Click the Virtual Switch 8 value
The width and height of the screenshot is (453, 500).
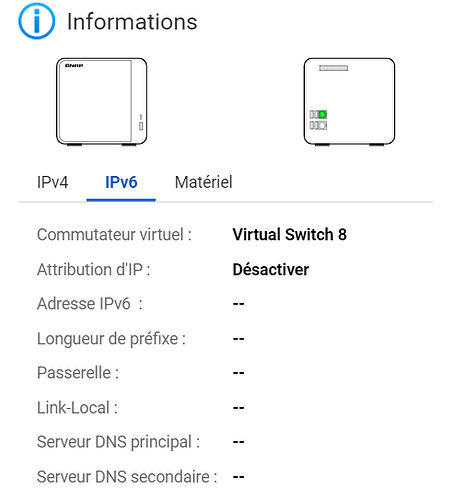pos(290,234)
